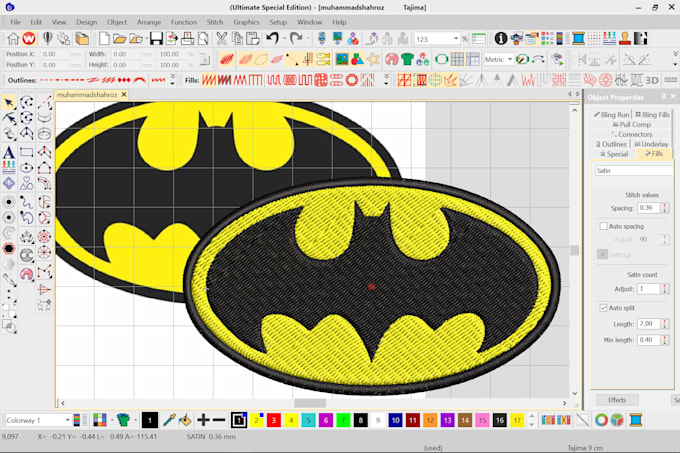Image resolution: width=680 pixels, height=453 pixels.
Task: Adjust the Auto split Length stepper
Action: tap(665, 324)
